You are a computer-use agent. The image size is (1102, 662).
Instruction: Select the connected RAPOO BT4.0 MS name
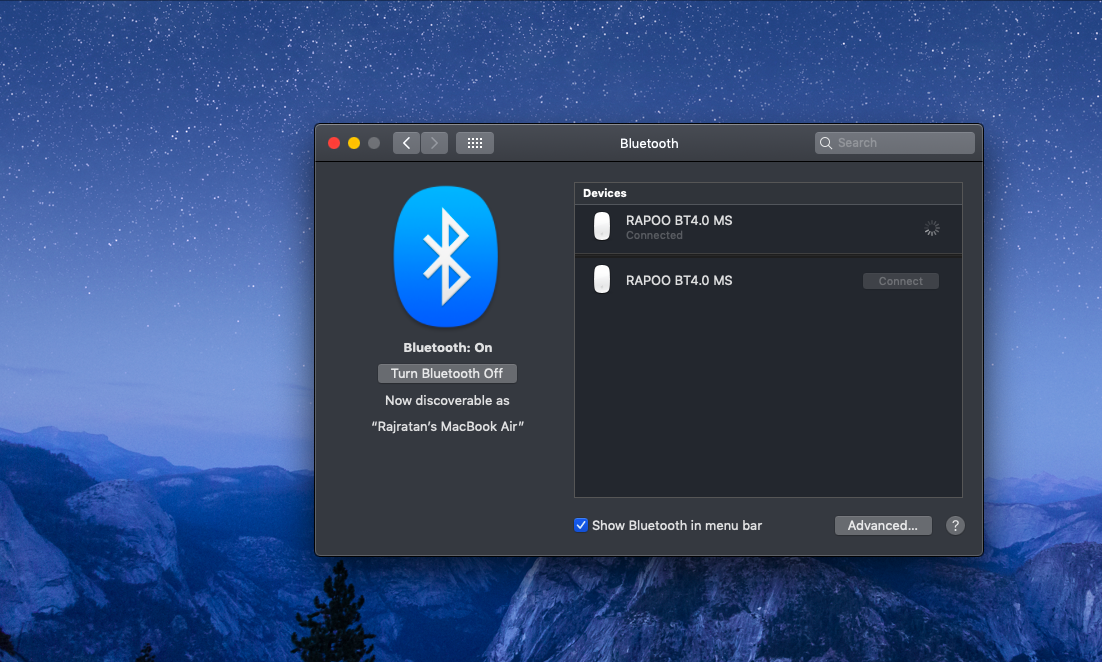tap(679, 221)
